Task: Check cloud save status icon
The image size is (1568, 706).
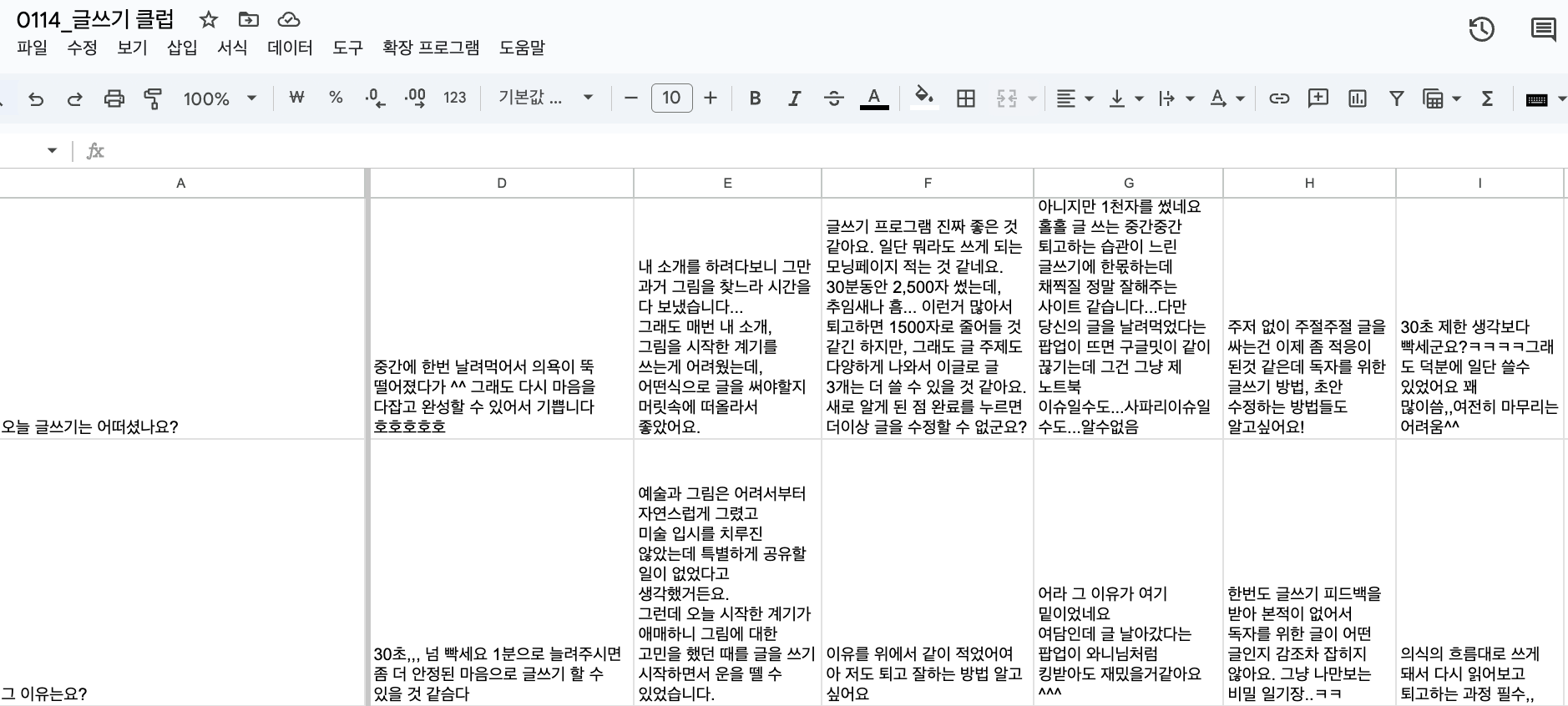Action: pyautogui.click(x=288, y=19)
